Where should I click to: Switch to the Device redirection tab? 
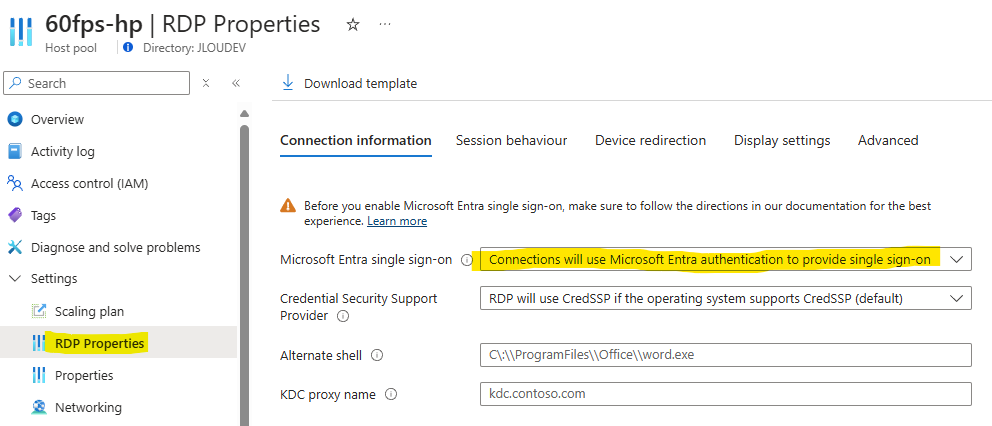650,141
